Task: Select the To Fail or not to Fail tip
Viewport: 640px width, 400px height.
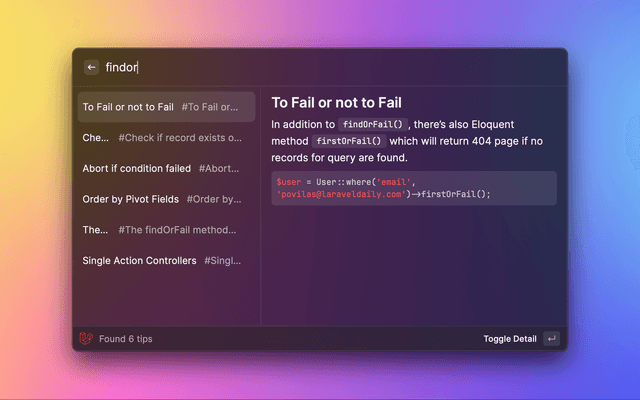Action: click(167, 107)
